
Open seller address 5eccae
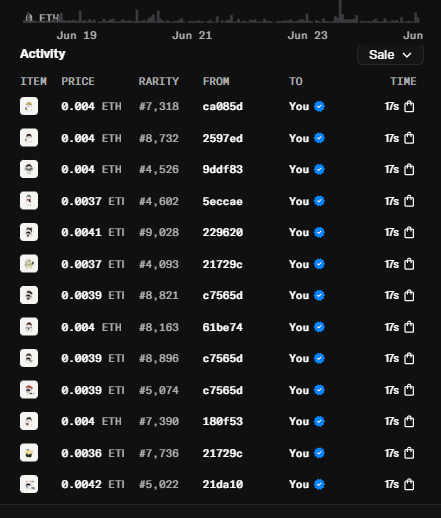223,201
